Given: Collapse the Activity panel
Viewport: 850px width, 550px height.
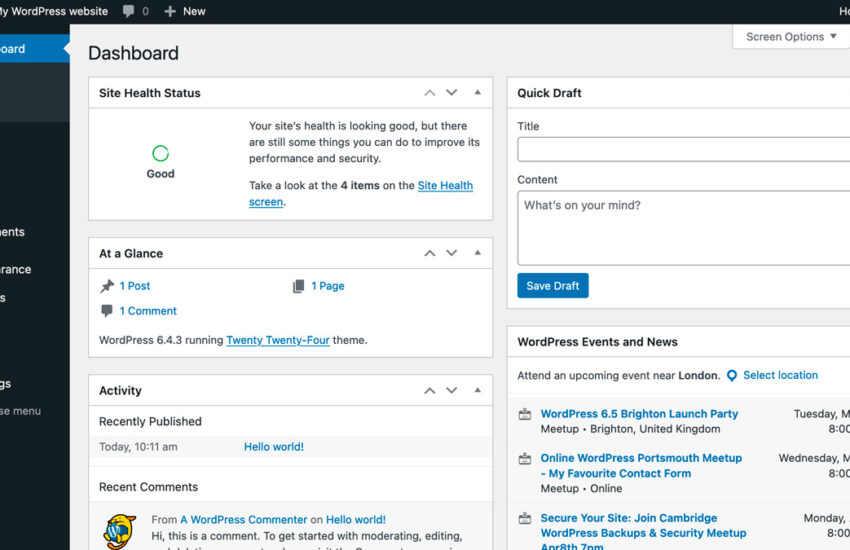Looking at the screenshot, I should pyautogui.click(x=477, y=391).
